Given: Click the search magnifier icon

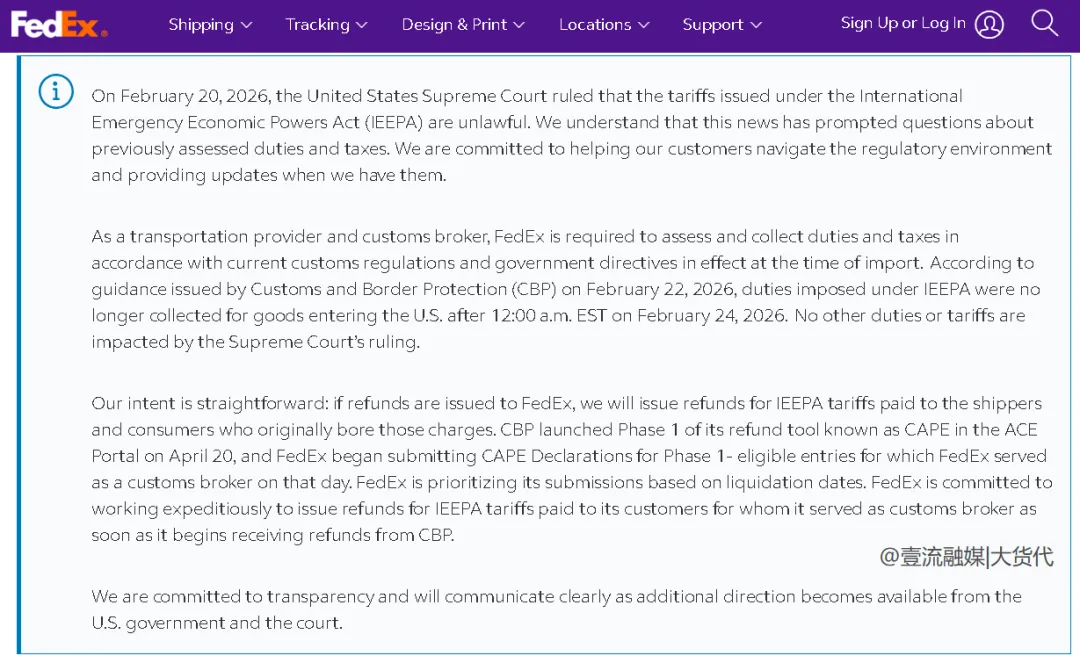Looking at the screenshot, I should click(1044, 23).
